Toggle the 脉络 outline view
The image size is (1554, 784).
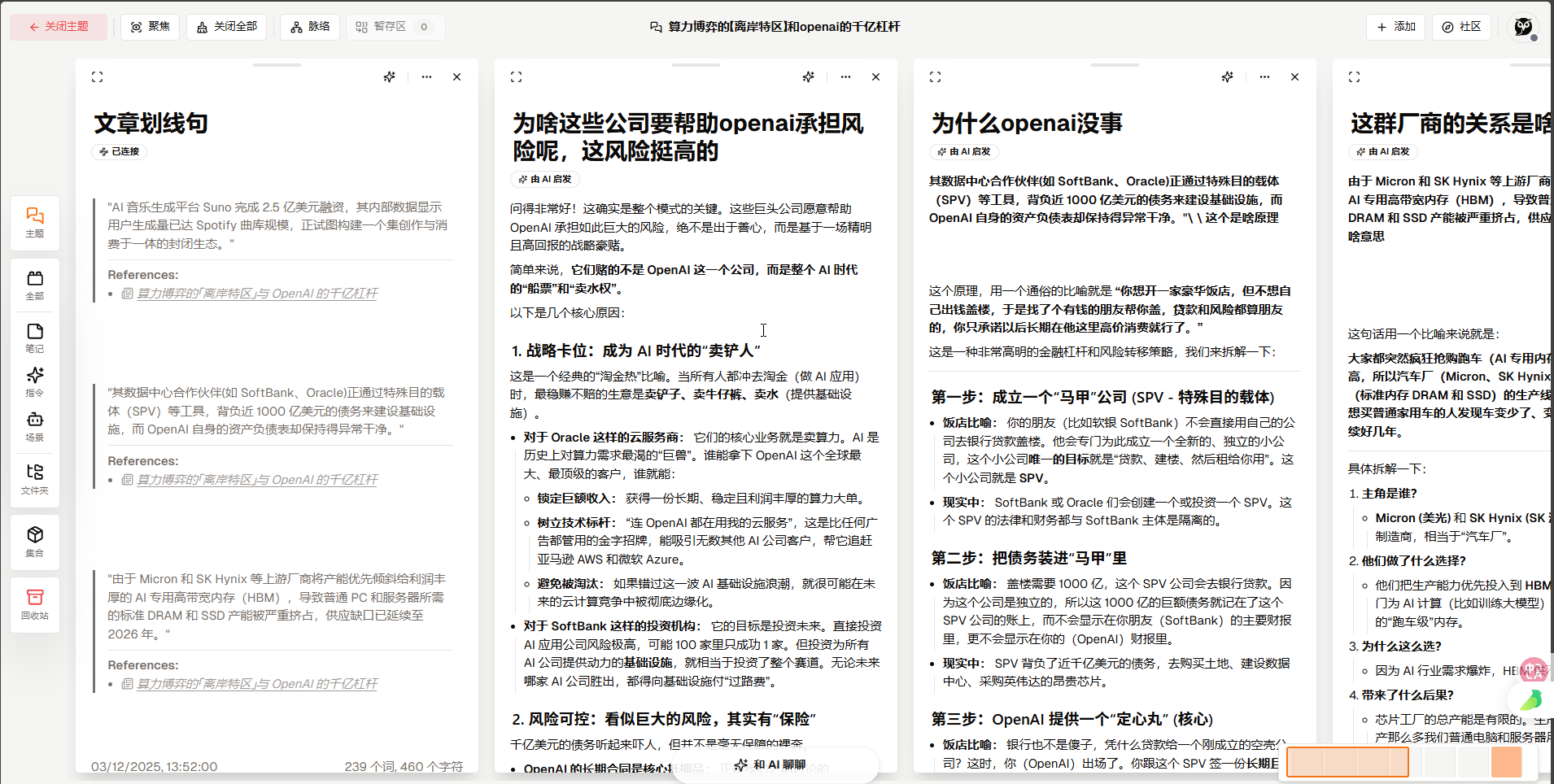310,27
